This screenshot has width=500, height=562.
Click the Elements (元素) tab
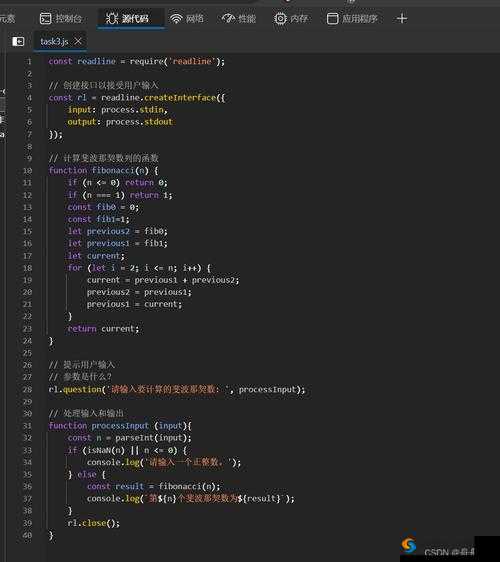click(7, 18)
